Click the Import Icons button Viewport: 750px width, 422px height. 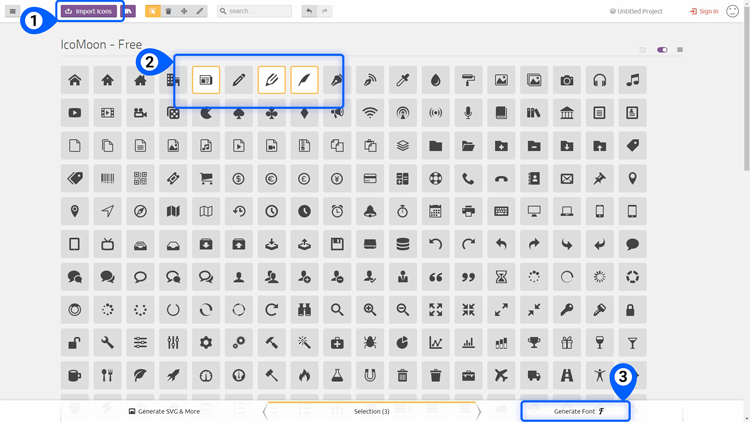(x=89, y=11)
